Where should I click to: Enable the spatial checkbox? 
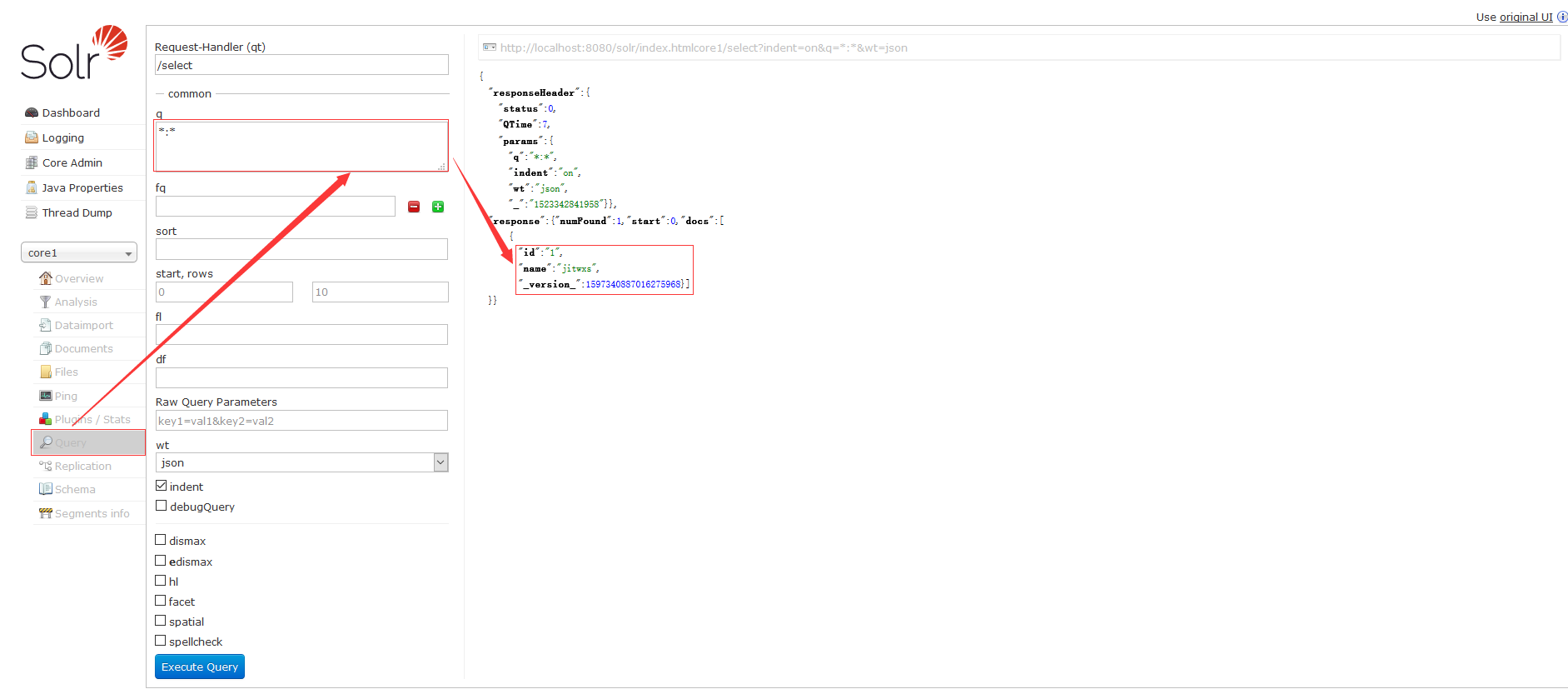161,621
